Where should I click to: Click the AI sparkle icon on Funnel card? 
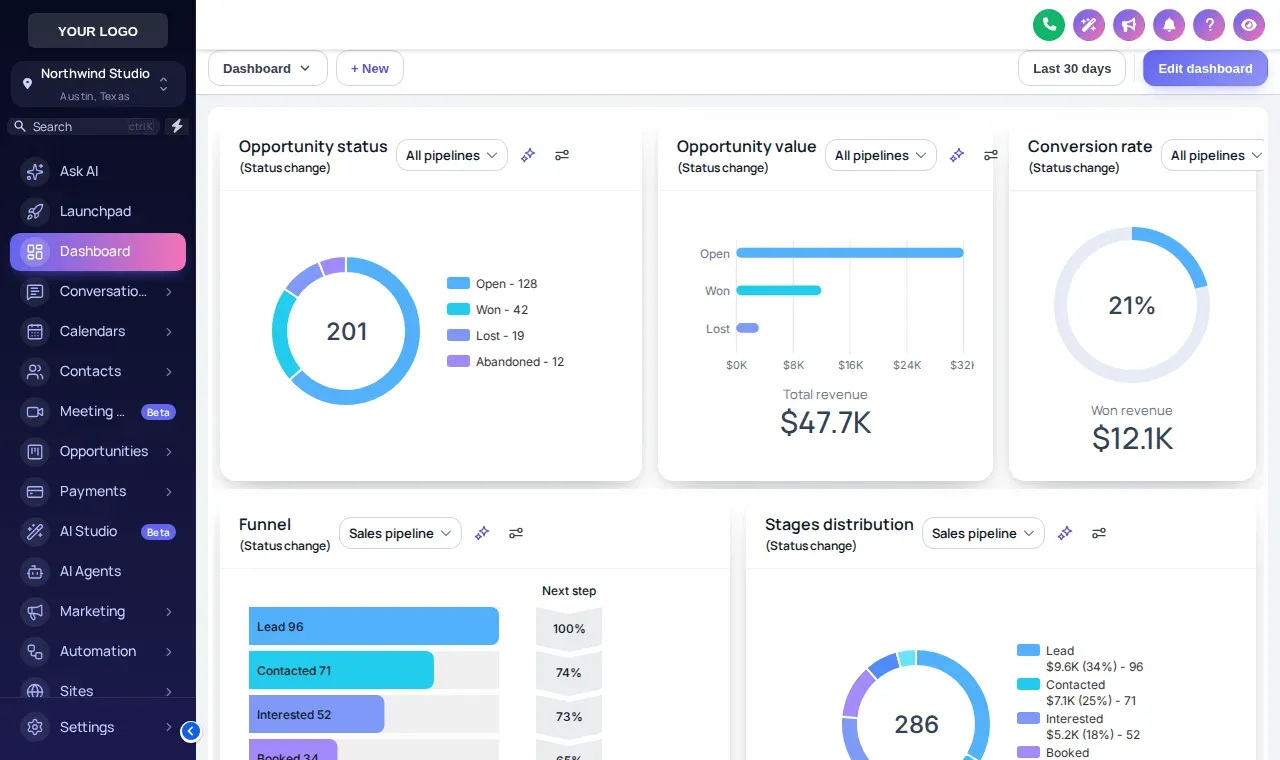pos(482,533)
